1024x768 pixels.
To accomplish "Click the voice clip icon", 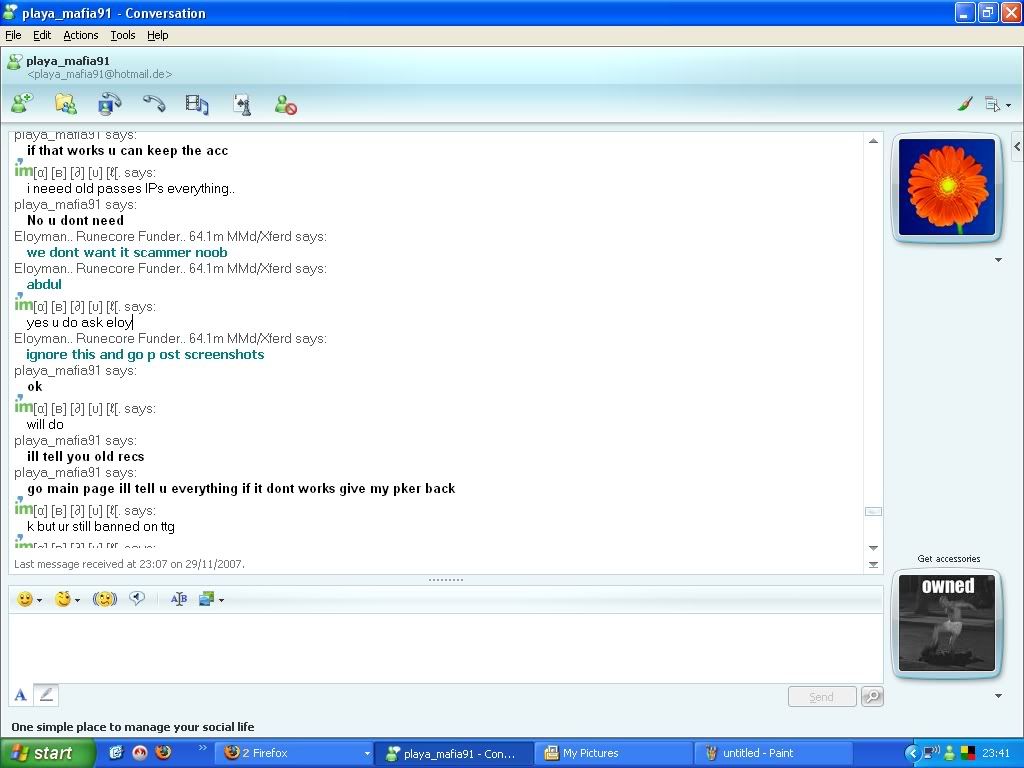I will (138, 599).
